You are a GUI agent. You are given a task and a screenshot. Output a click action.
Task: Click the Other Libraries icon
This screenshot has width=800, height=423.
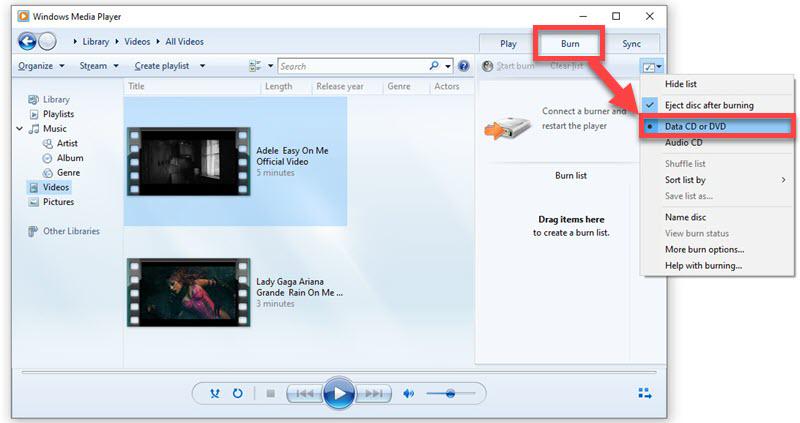[x=33, y=232]
